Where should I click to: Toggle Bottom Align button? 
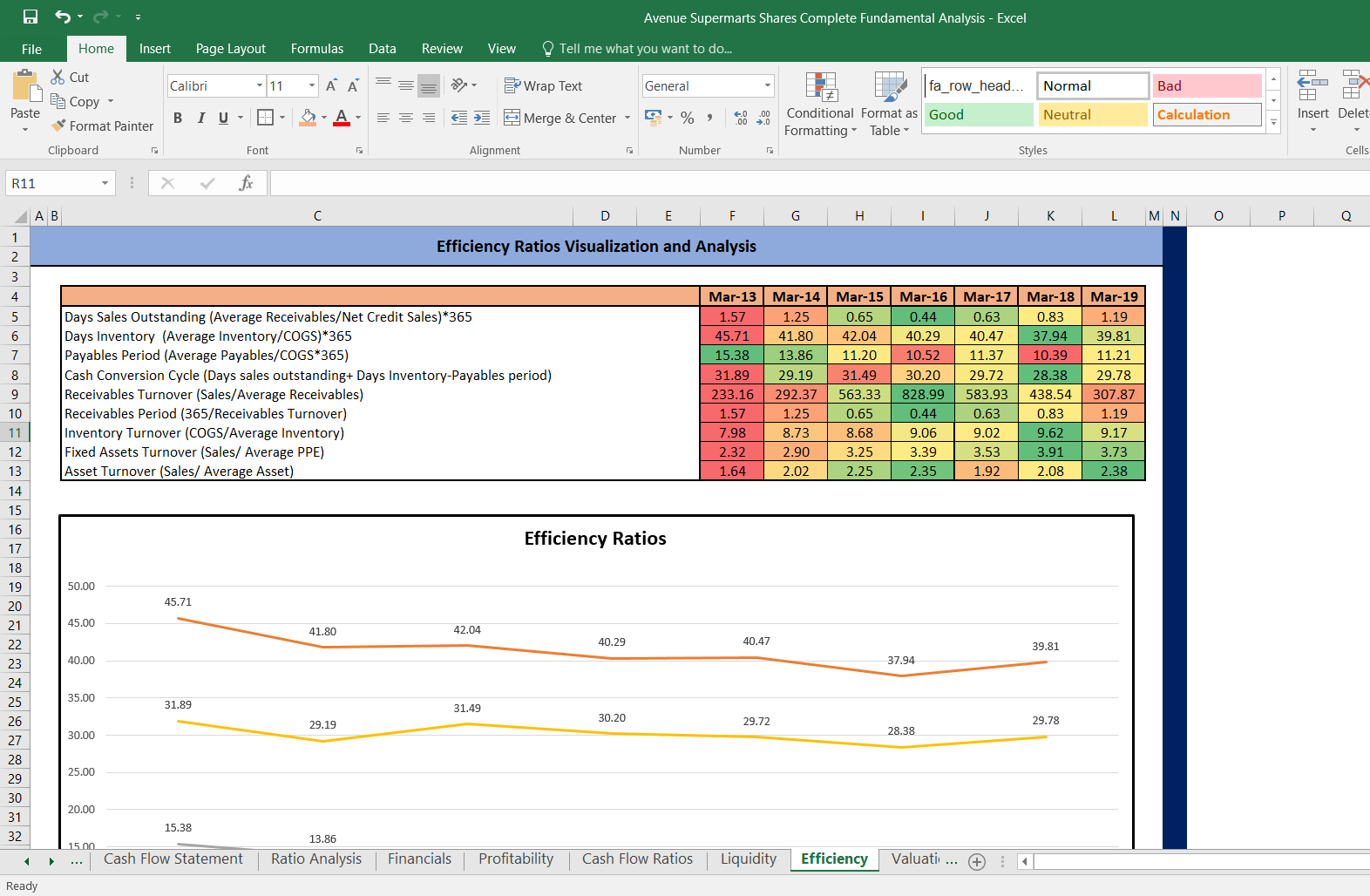(429, 85)
